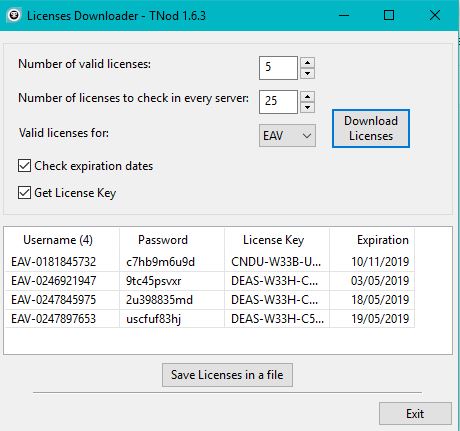Decrease number of valid licenses
The width and height of the screenshot is (460, 431).
[x=307, y=73]
